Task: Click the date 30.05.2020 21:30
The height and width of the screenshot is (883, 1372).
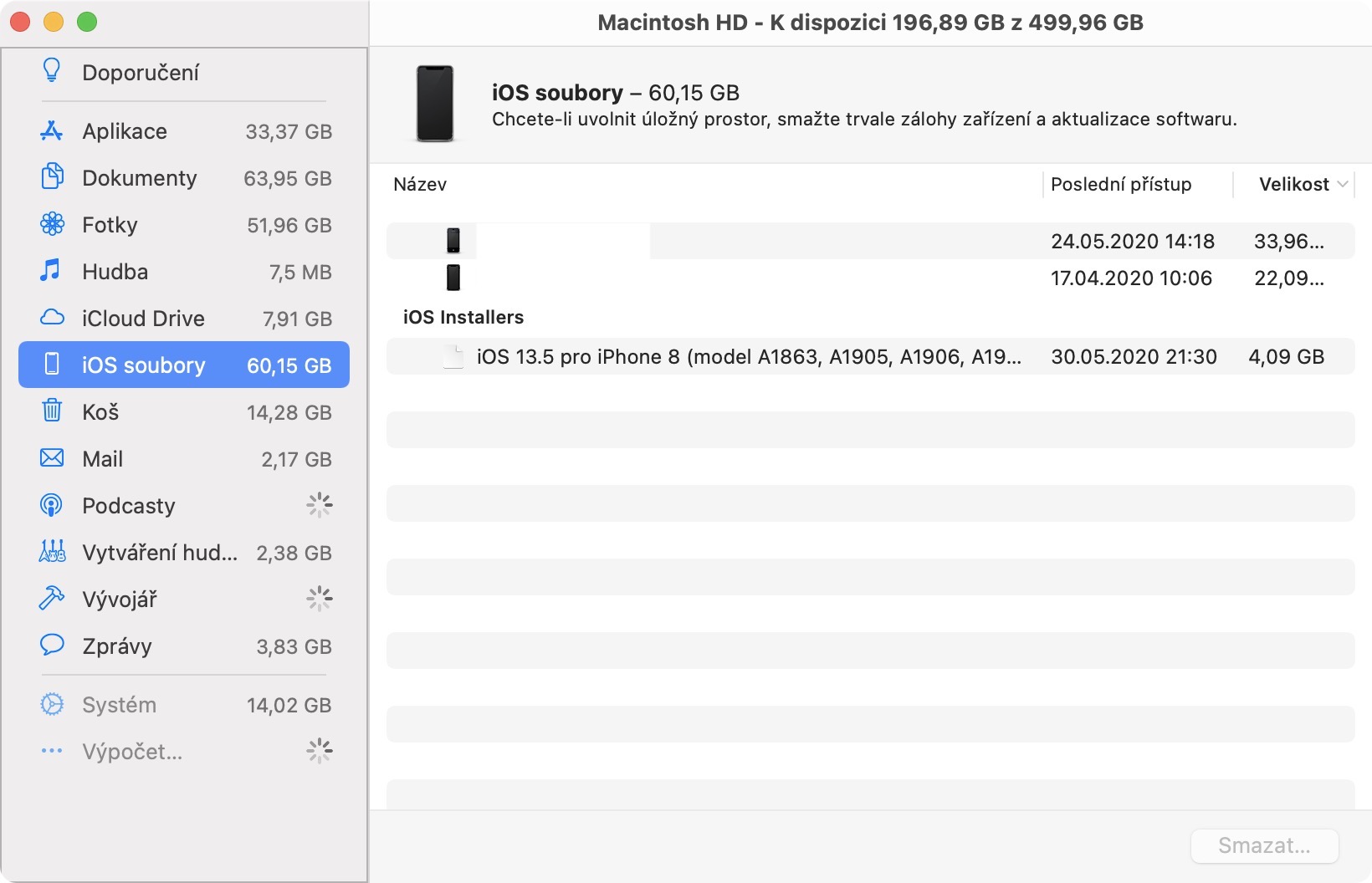Action: [1134, 356]
